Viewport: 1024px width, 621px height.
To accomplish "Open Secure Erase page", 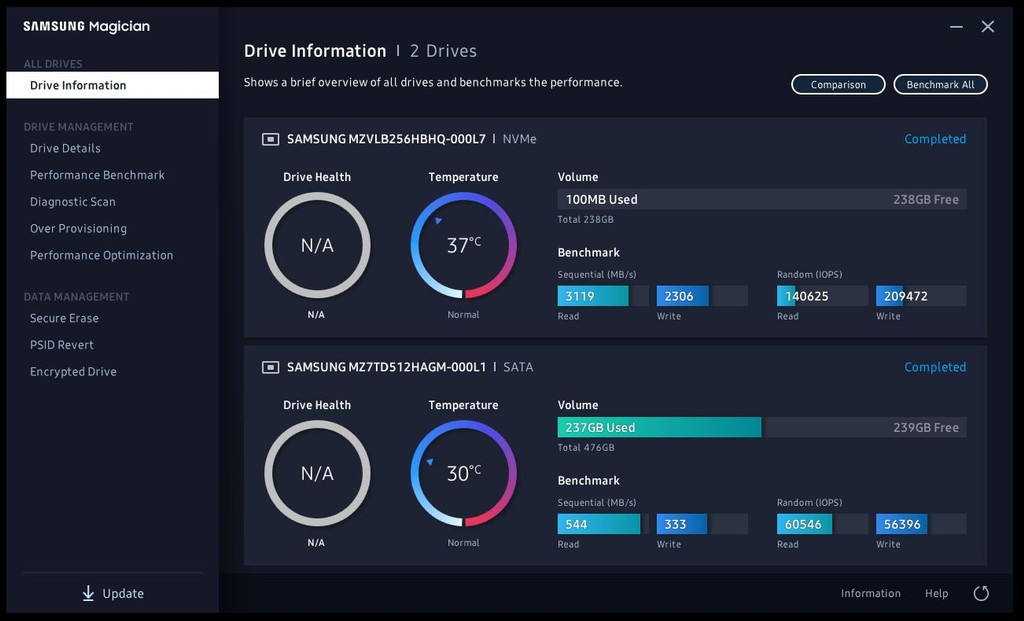I will click(x=64, y=318).
